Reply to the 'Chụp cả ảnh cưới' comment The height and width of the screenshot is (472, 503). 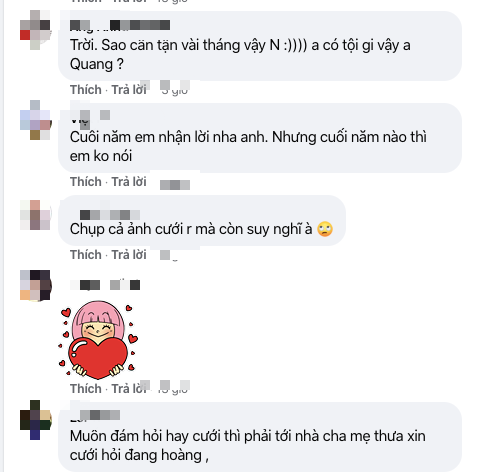(129, 255)
